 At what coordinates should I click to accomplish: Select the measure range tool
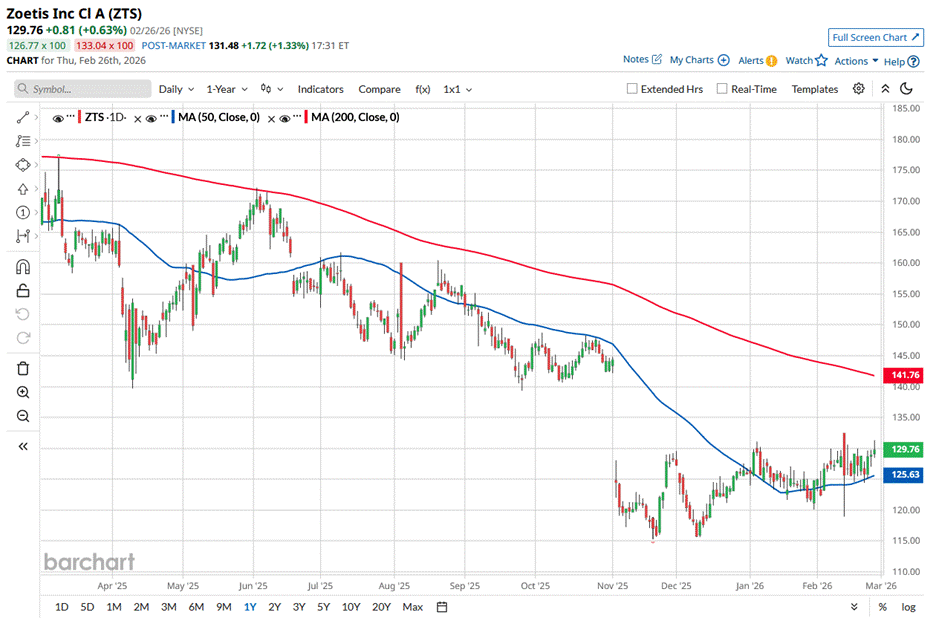click(x=23, y=236)
